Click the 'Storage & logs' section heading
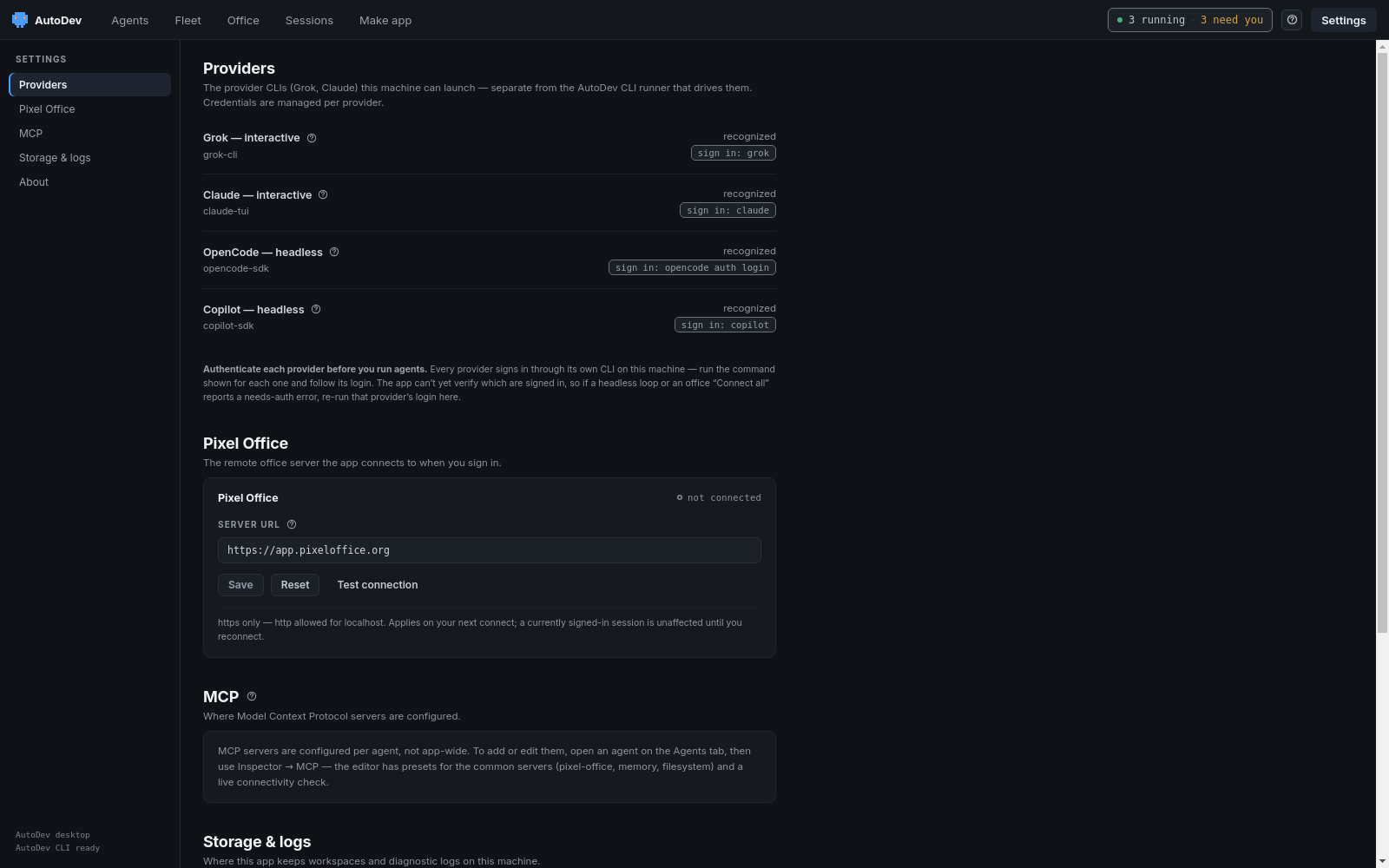Screen dimensions: 1389x868 click(x=257, y=842)
